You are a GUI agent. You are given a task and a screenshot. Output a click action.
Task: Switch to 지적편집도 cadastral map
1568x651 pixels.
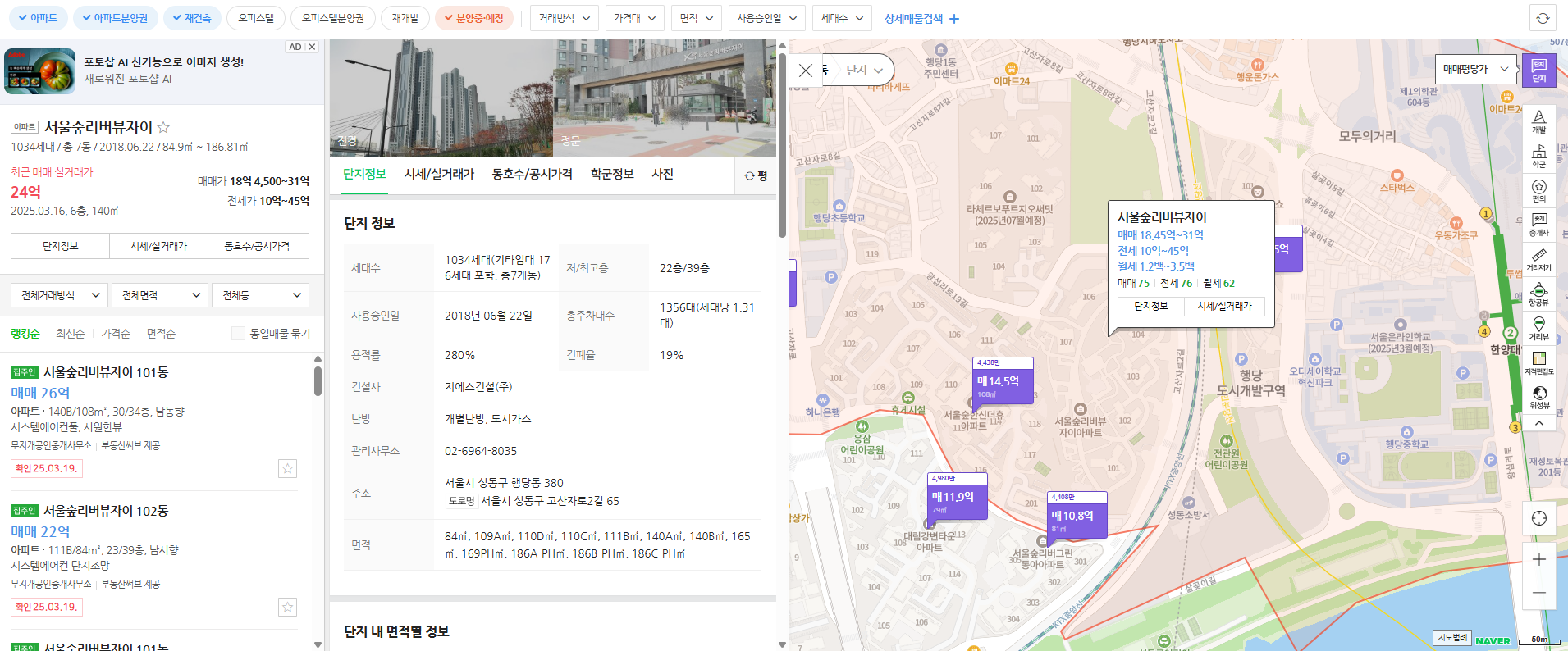click(x=1538, y=362)
